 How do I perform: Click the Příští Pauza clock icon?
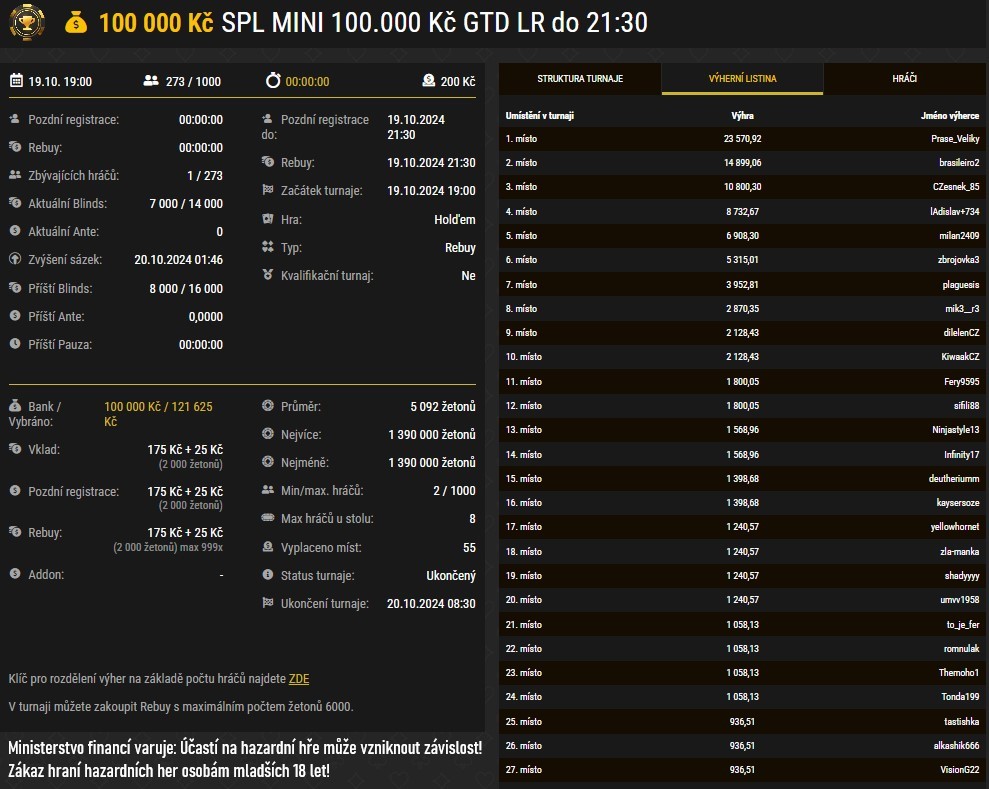15,344
